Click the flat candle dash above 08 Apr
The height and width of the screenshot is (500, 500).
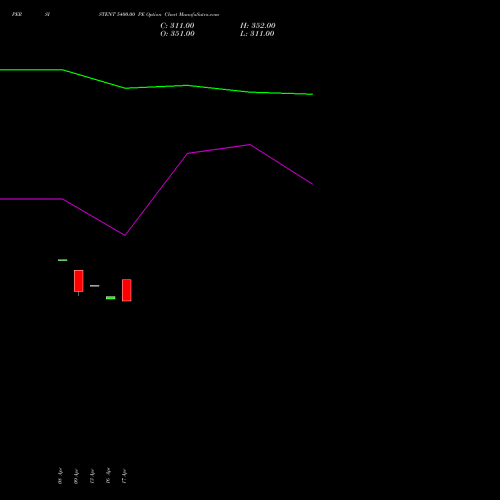tap(63, 260)
